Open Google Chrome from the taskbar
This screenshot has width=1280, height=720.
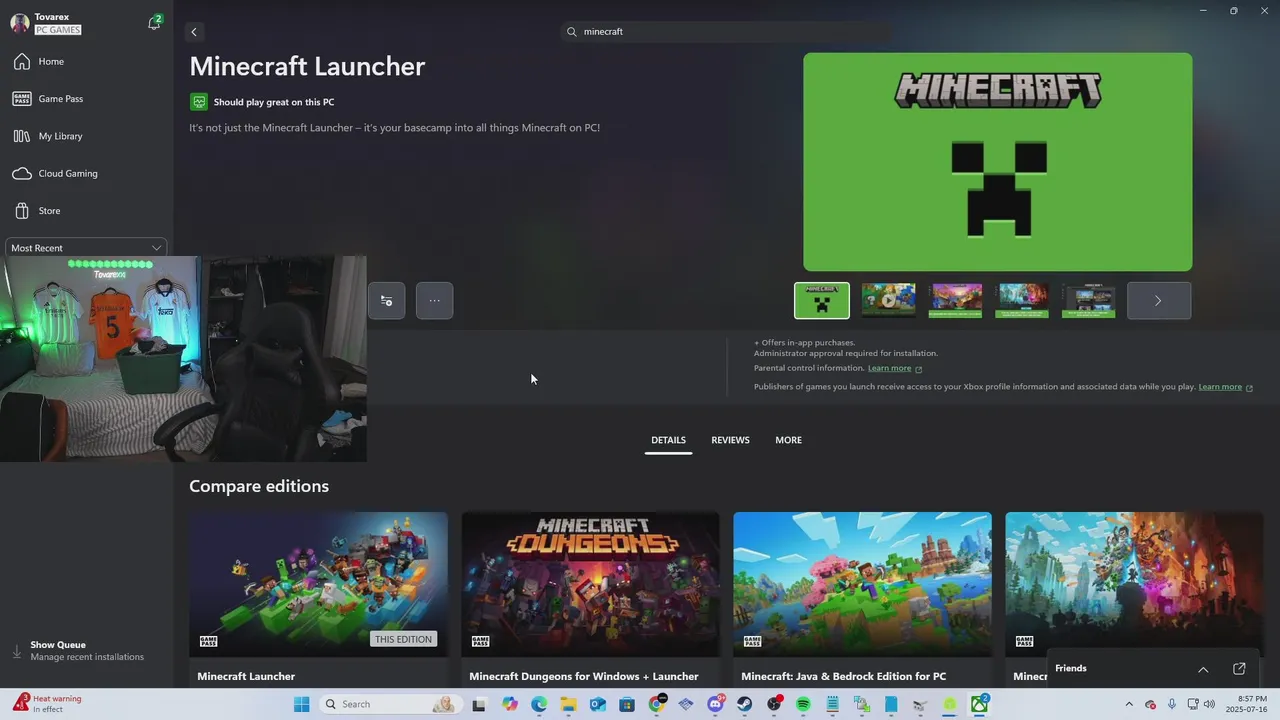point(656,704)
